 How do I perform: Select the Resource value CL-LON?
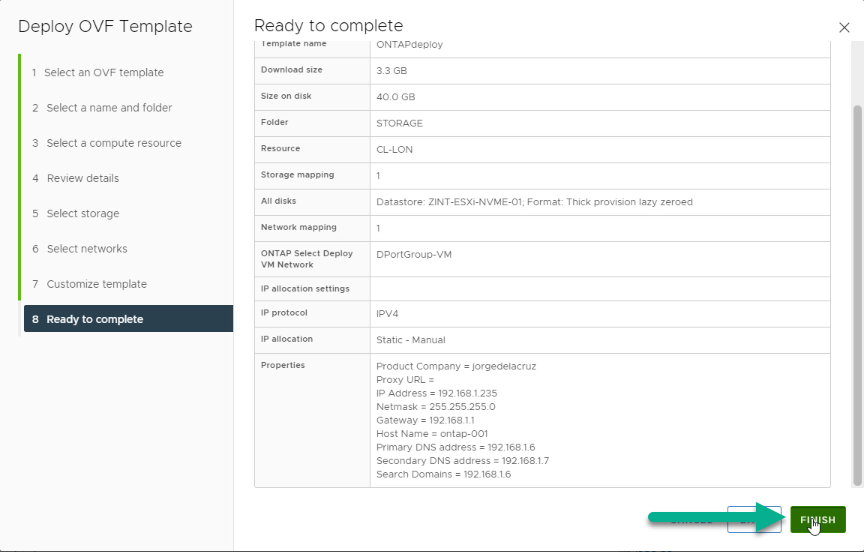click(395, 149)
